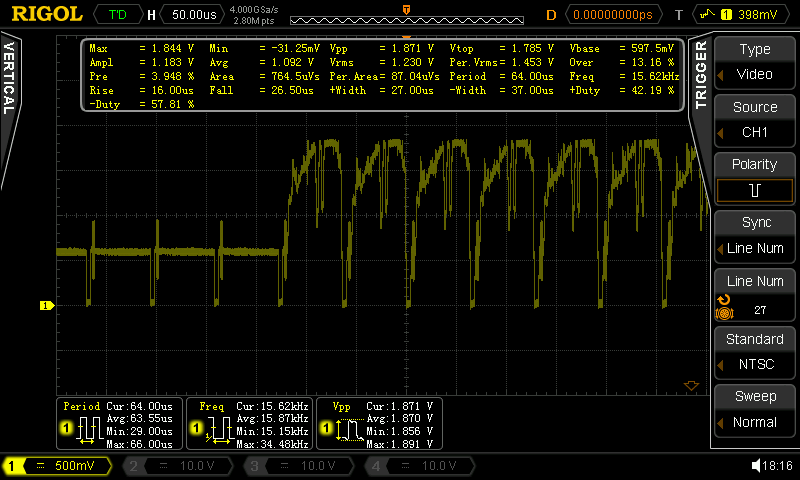Enable channel 2 at 10.0 V
The width and height of the screenshot is (800, 480).
(179, 466)
